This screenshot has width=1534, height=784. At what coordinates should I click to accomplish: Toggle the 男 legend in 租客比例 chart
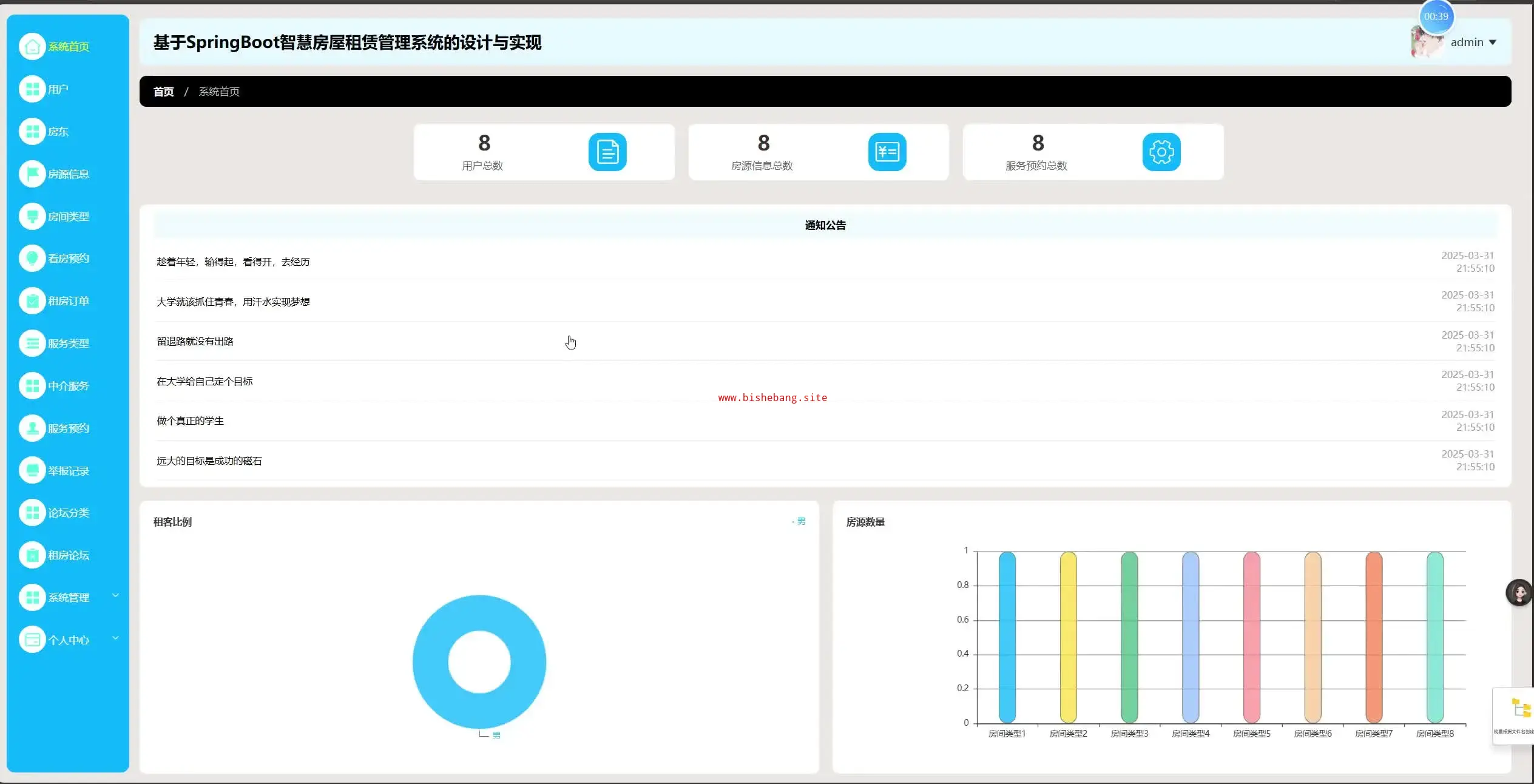click(800, 521)
